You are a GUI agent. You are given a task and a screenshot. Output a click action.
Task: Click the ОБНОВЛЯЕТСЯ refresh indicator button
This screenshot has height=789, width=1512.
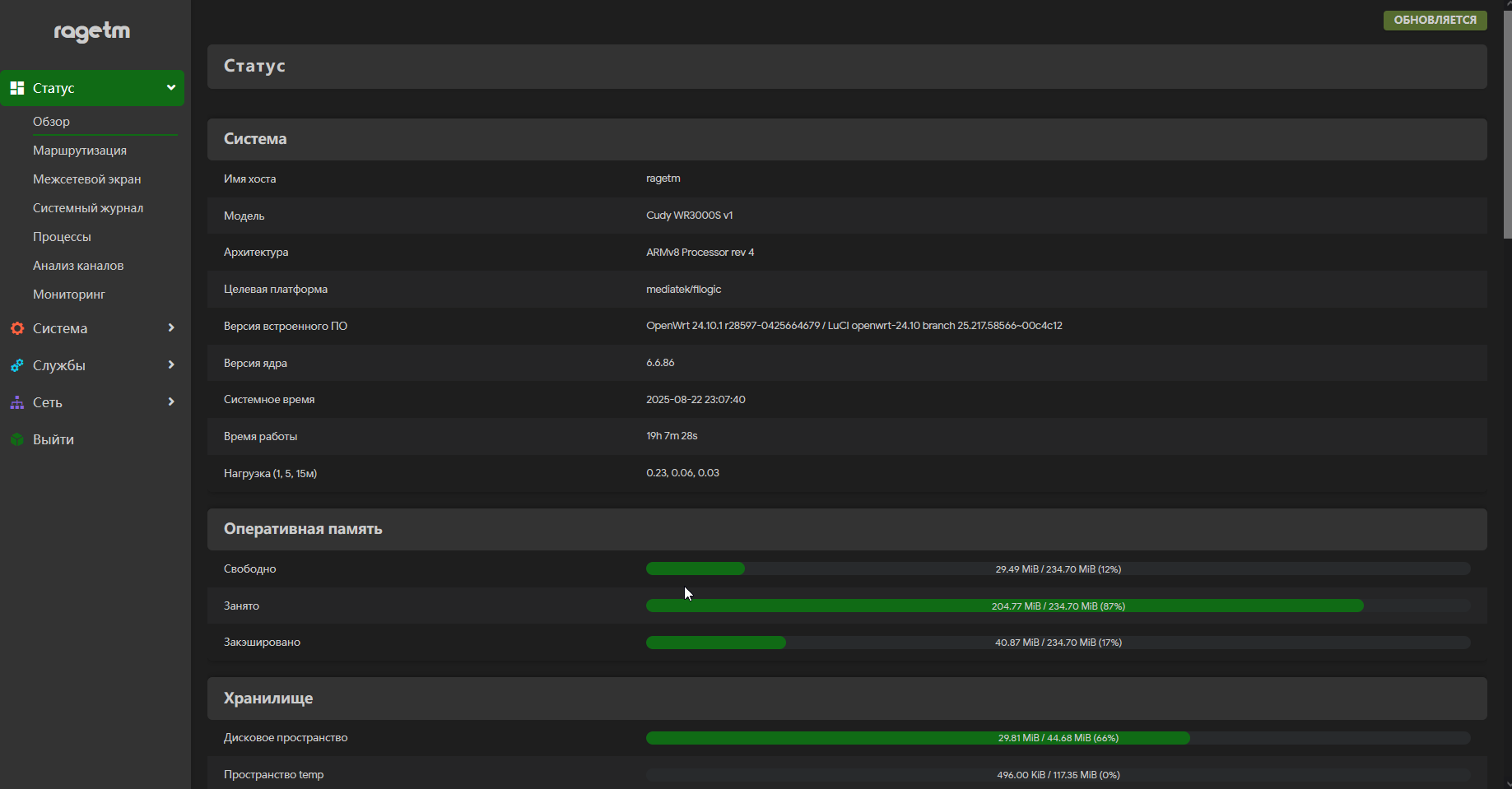click(1435, 20)
